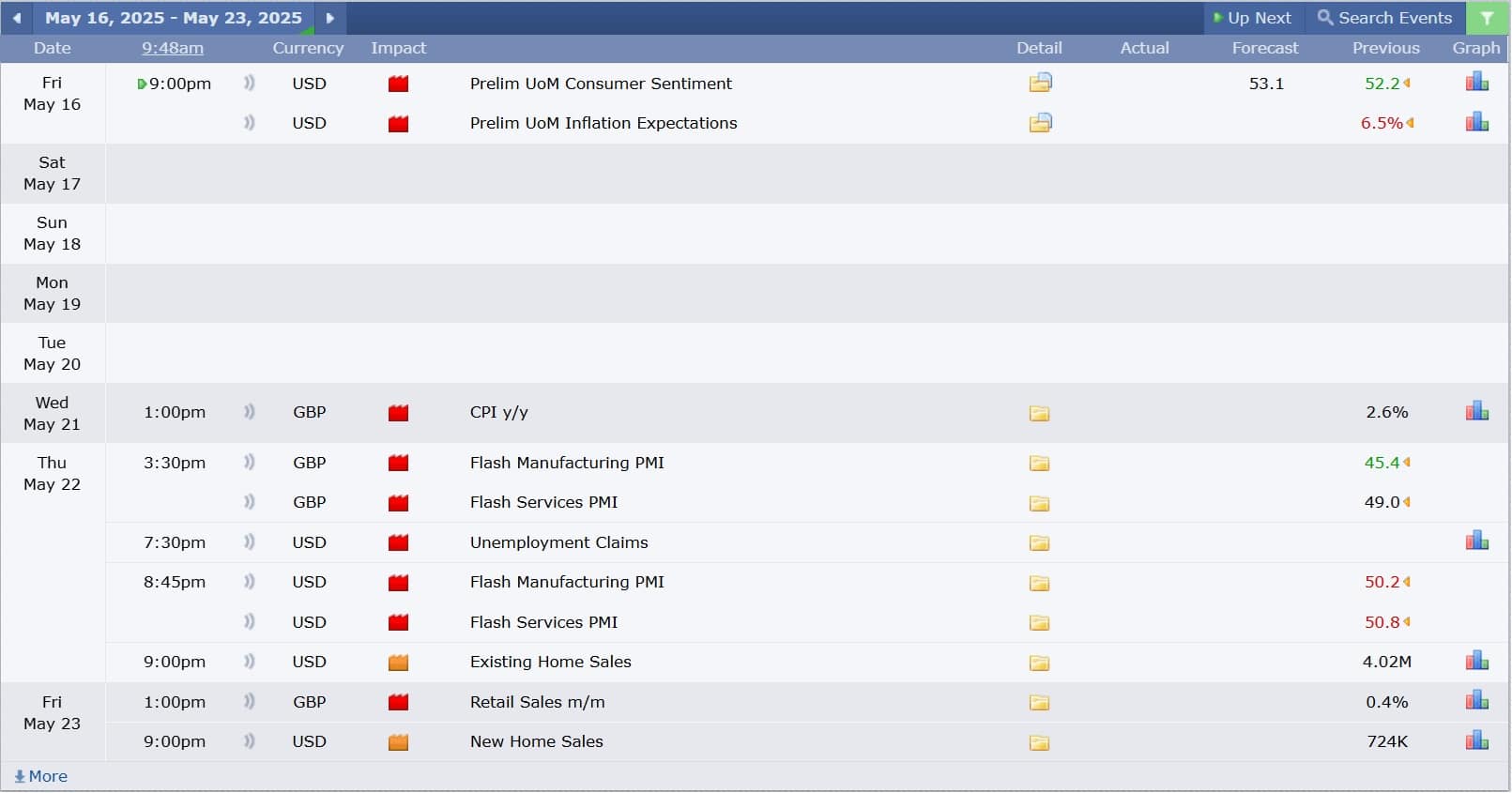This screenshot has width=1512, height=793.
Task: Toggle sound alert for Unemployment Claims
Action: pyautogui.click(x=249, y=541)
